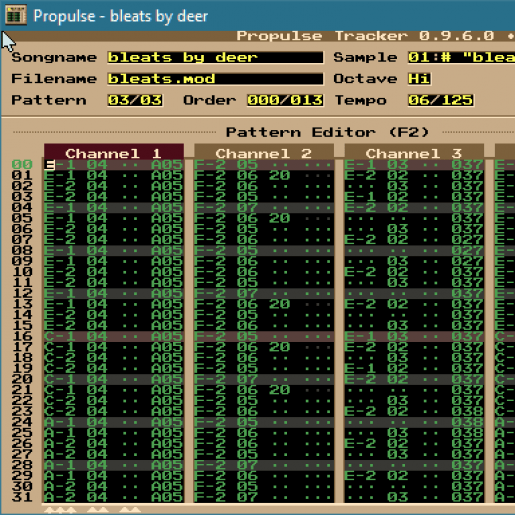
Task: Click note E-2 in Channel 3 row 13
Action: point(360,304)
